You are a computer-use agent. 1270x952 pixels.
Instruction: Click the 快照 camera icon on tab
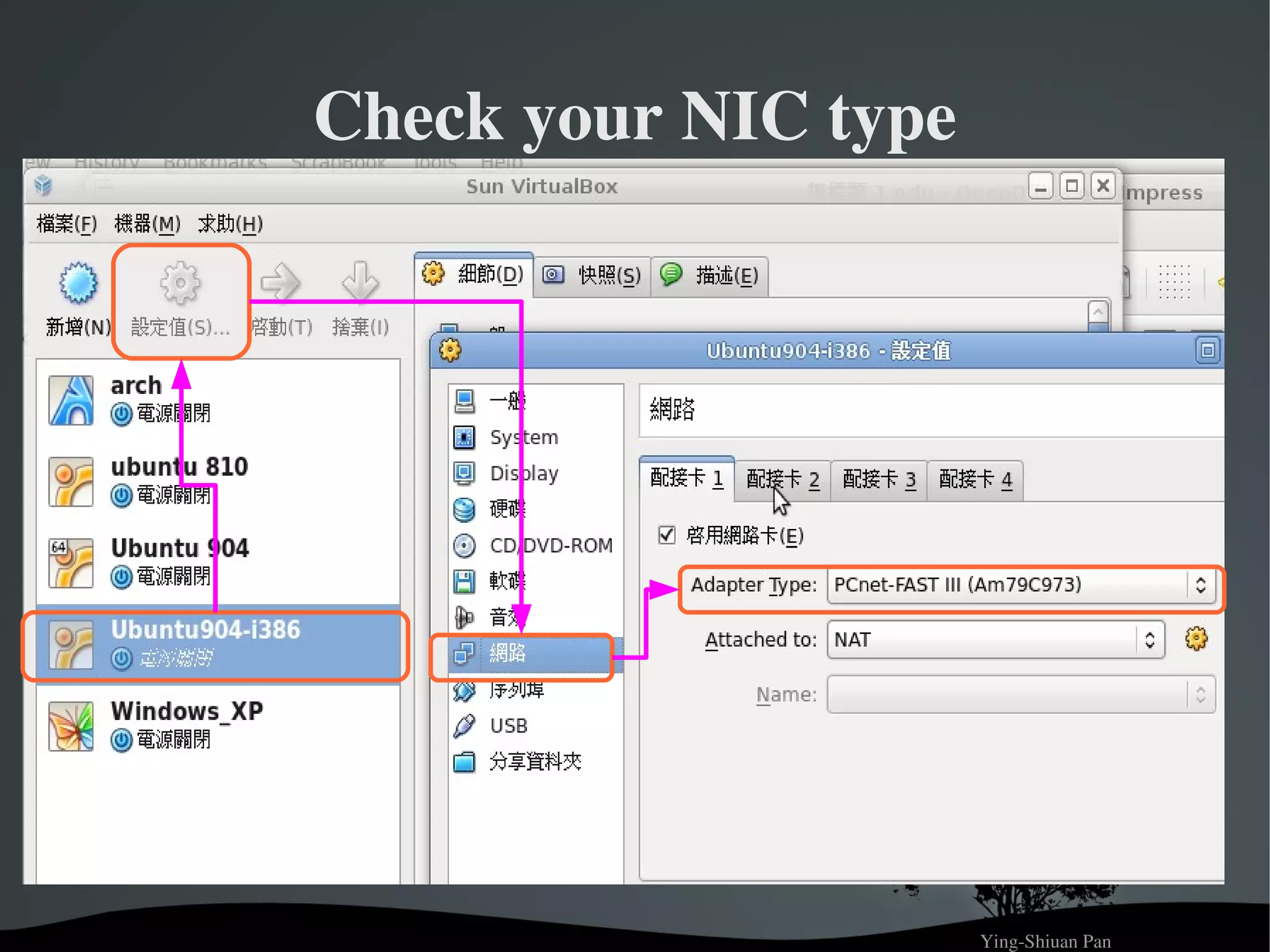pyautogui.click(x=553, y=274)
